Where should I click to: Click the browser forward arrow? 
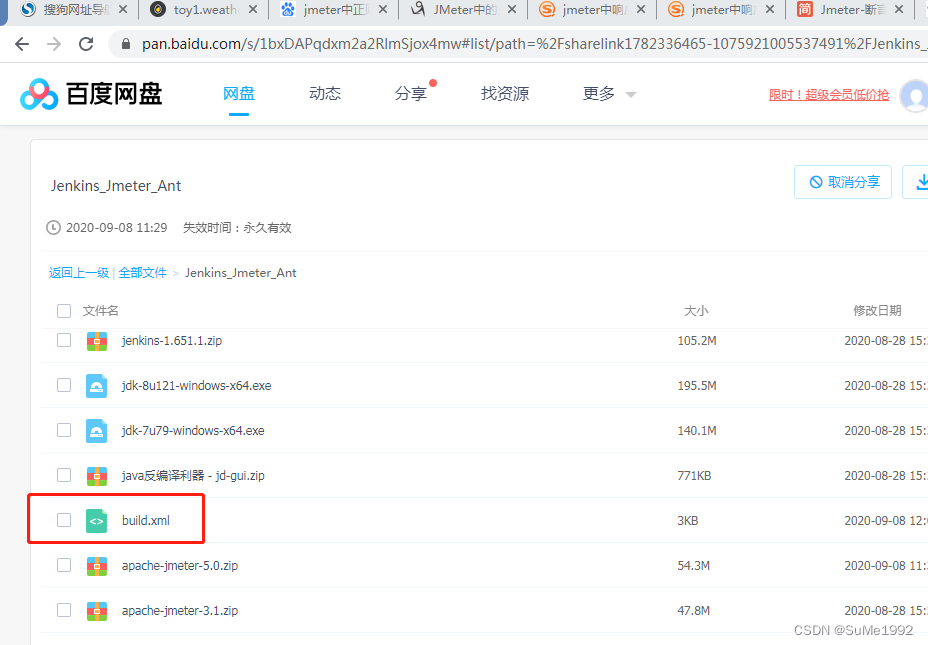click(x=54, y=44)
